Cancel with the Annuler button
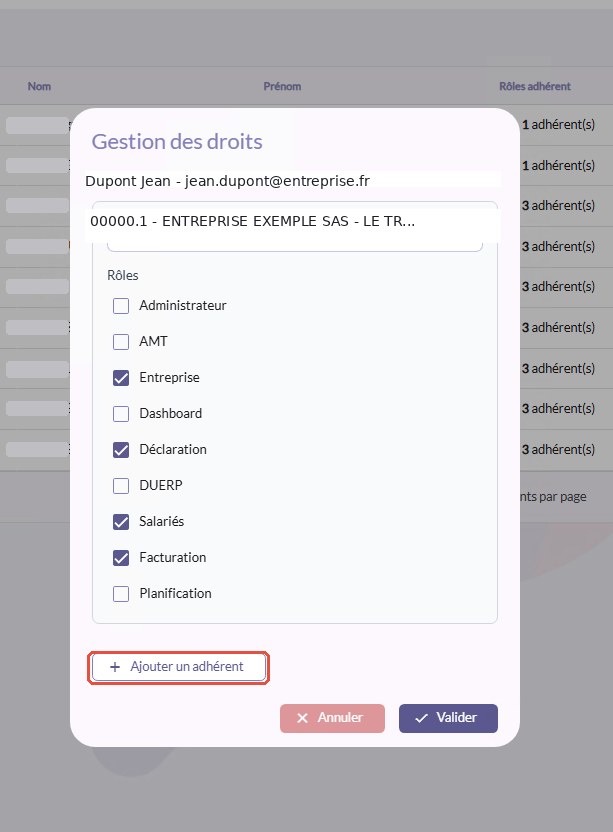The height and width of the screenshot is (832, 613). [x=332, y=718]
